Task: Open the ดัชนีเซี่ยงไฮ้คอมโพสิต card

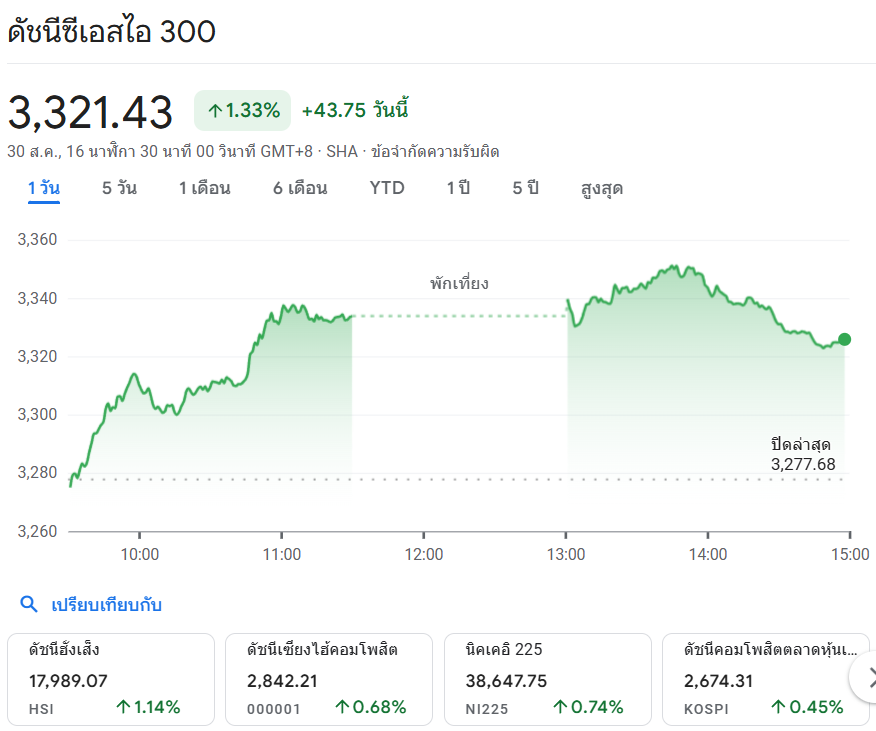Action: 329,678
